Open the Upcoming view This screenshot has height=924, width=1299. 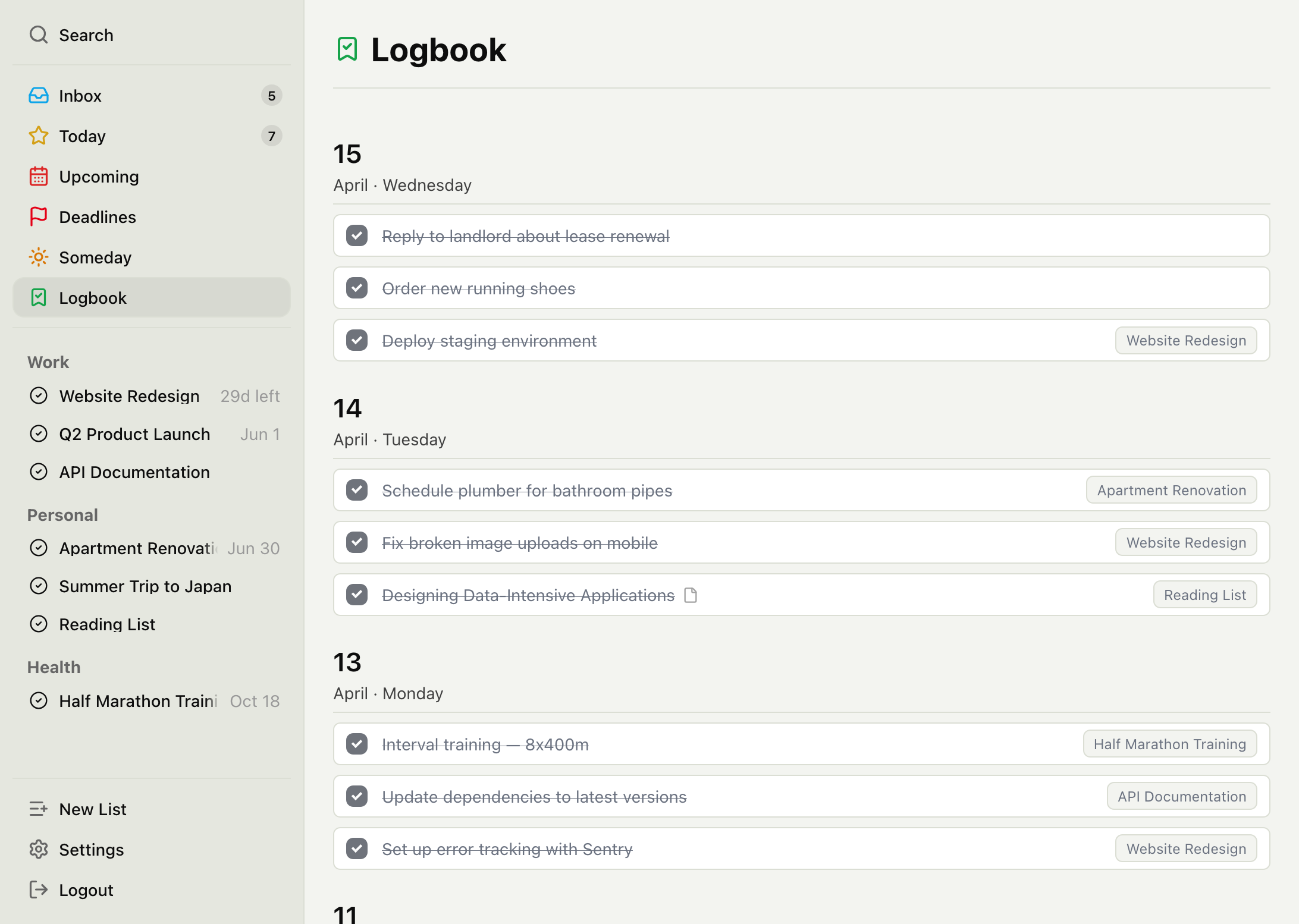pos(152,177)
